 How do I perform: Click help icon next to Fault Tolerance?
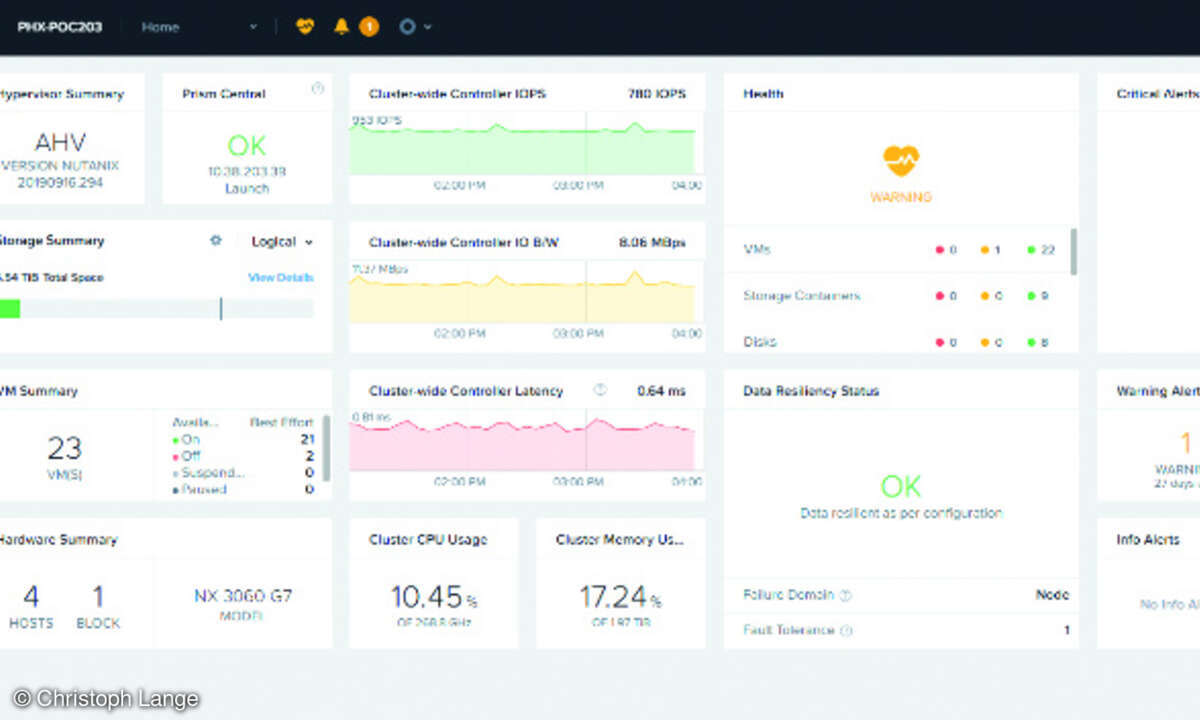845,631
